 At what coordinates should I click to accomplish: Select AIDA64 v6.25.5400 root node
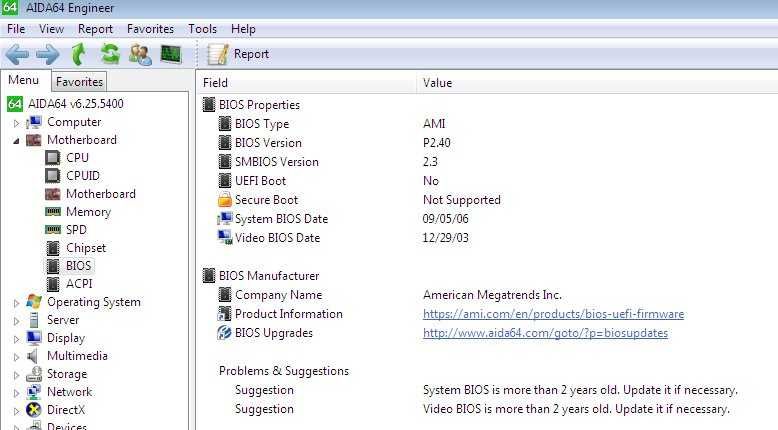pos(75,104)
